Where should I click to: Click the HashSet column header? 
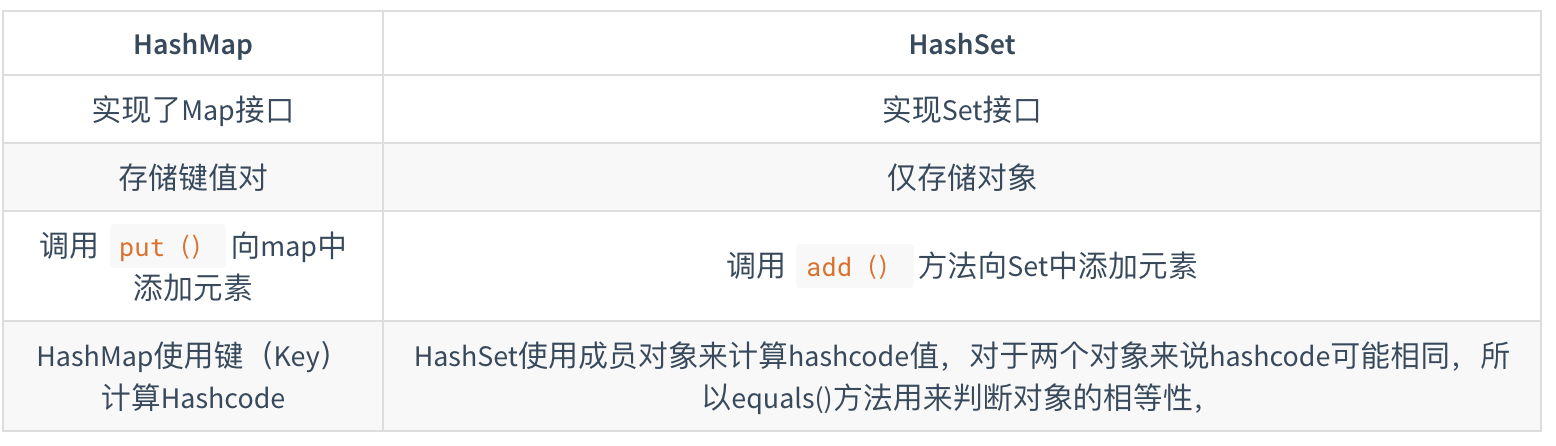coord(962,44)
